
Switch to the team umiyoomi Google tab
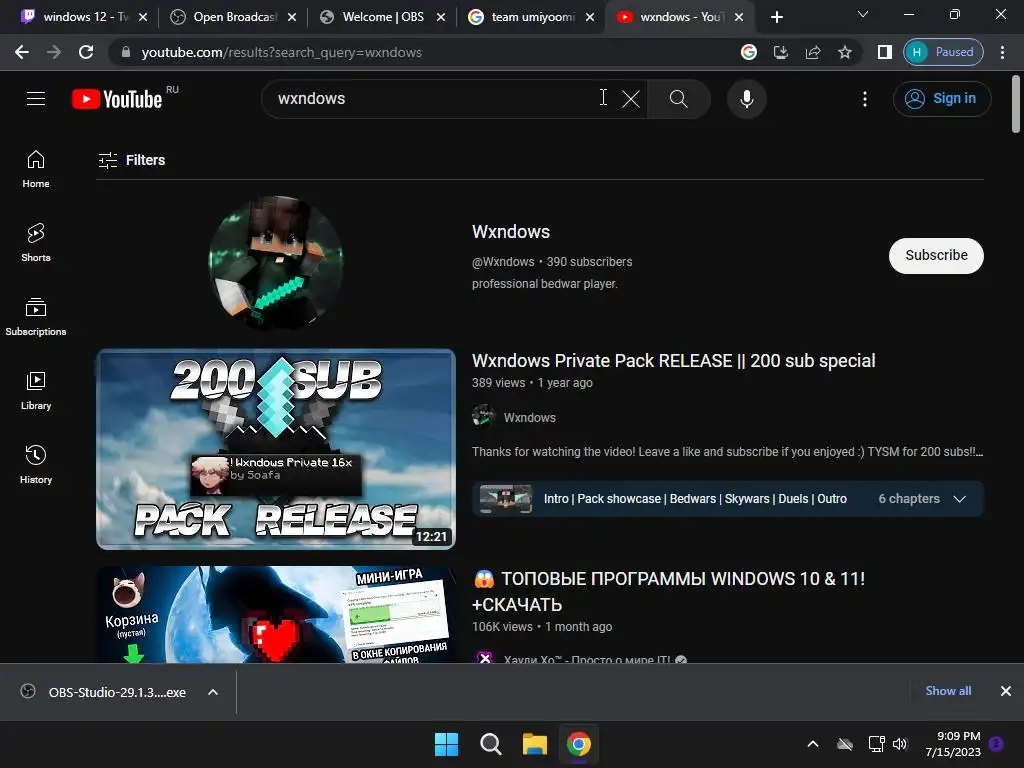click(523, 17)
